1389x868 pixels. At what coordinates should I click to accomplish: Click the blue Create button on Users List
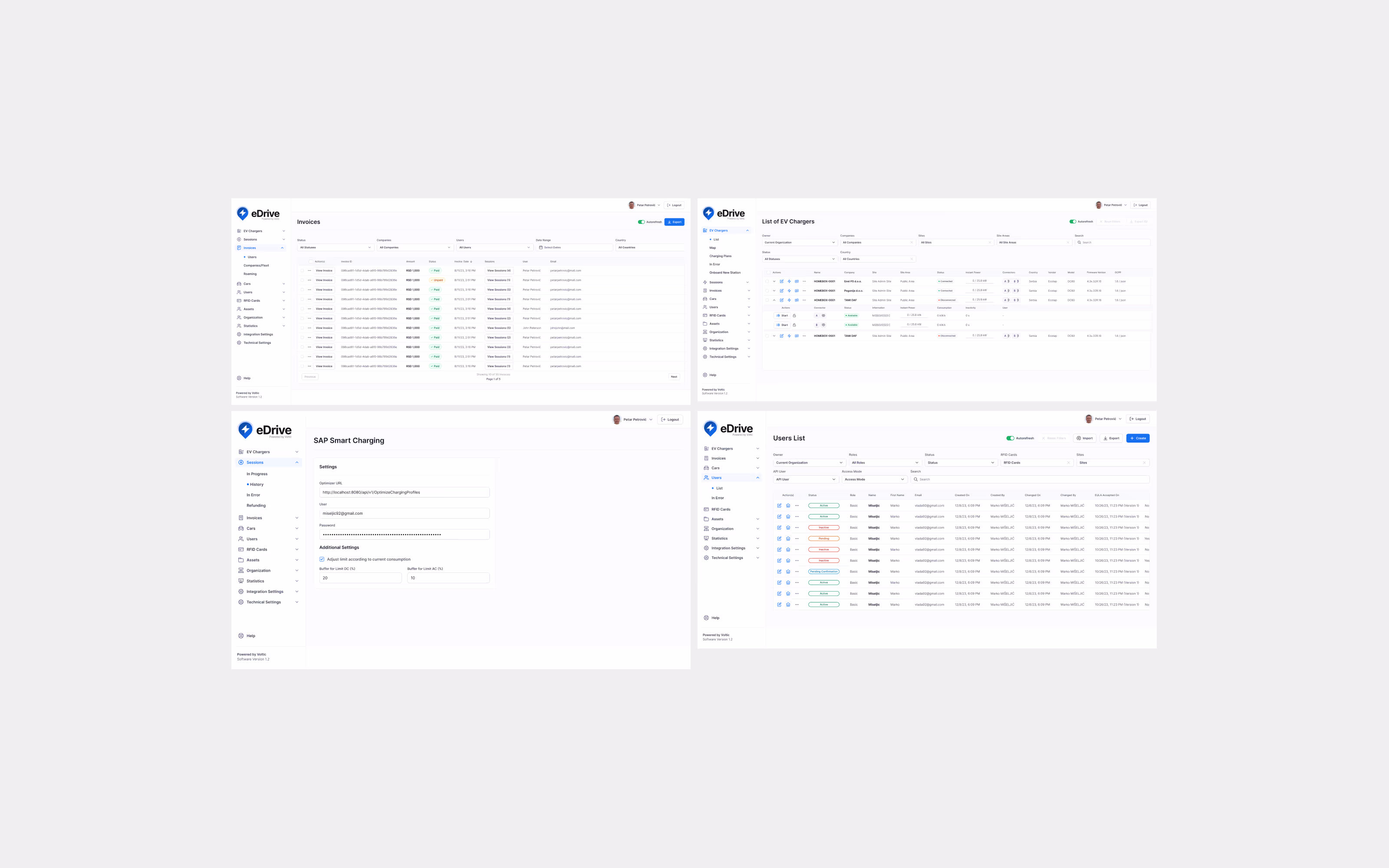click(1137, 438)
